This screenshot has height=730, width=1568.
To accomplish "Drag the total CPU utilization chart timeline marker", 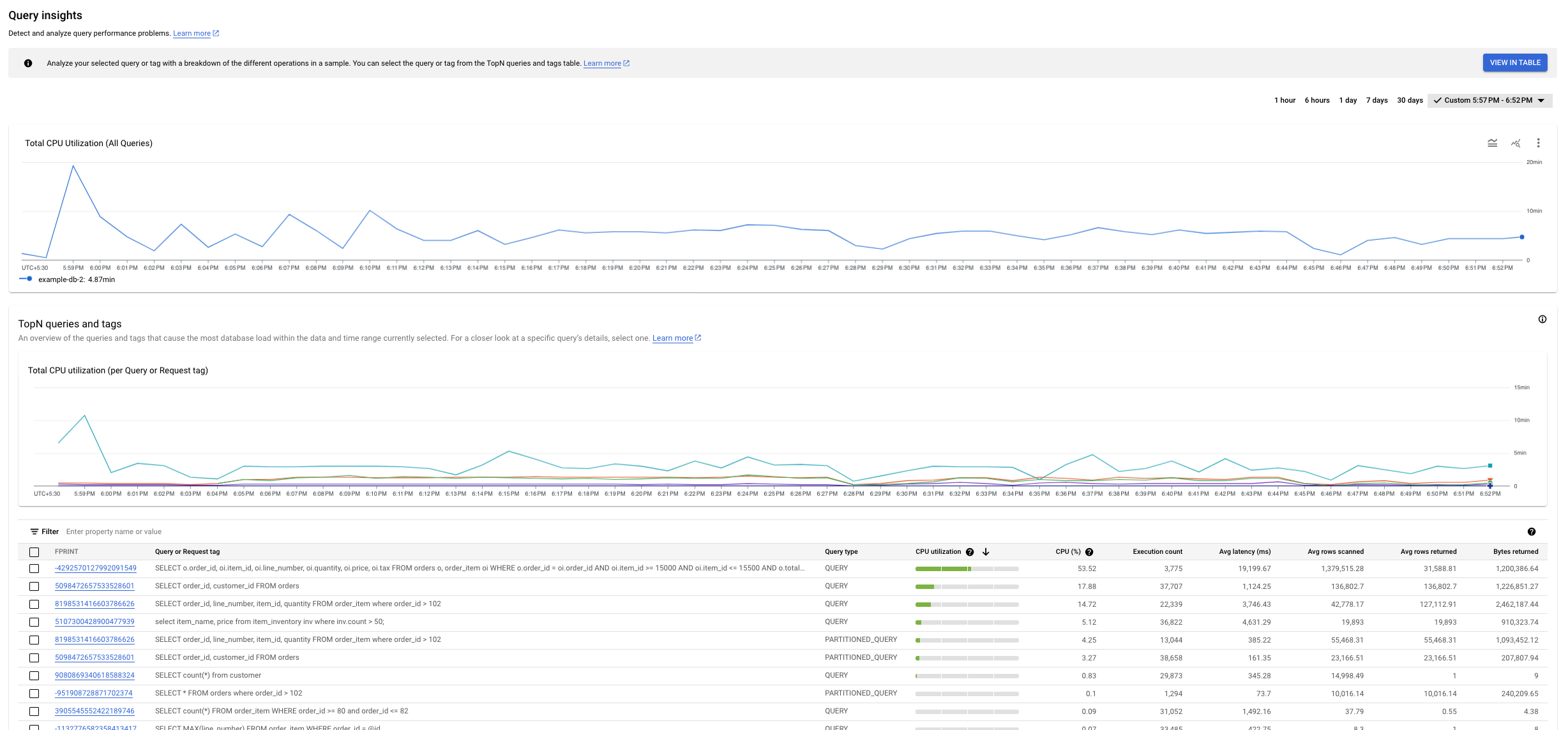I will [1521, 237].
